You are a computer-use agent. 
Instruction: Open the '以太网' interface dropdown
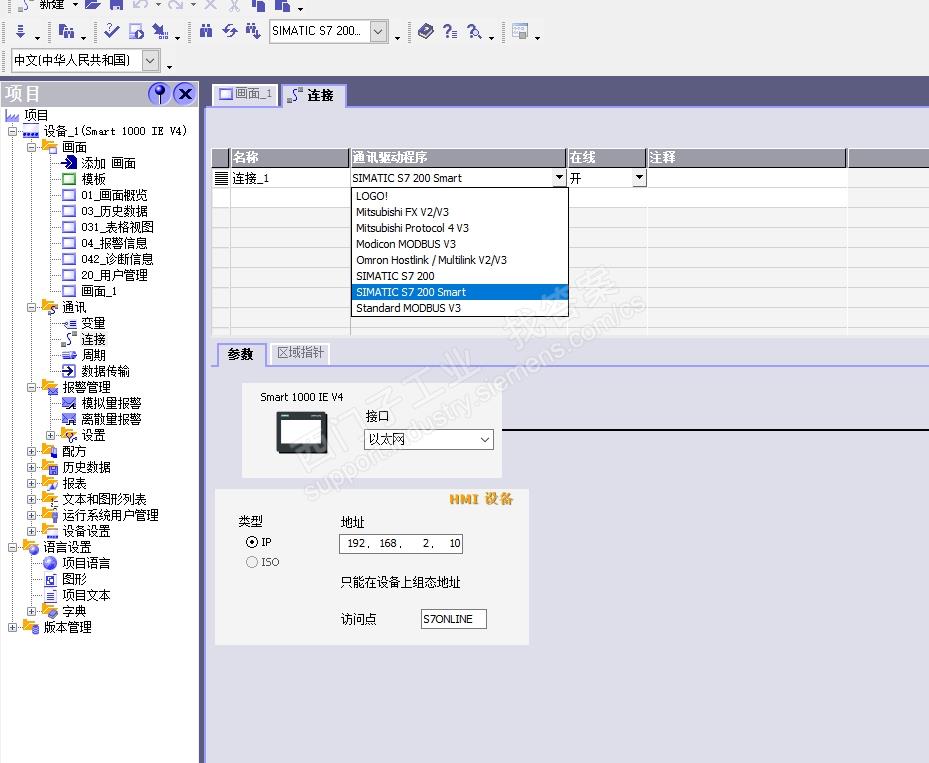(428, 440)
